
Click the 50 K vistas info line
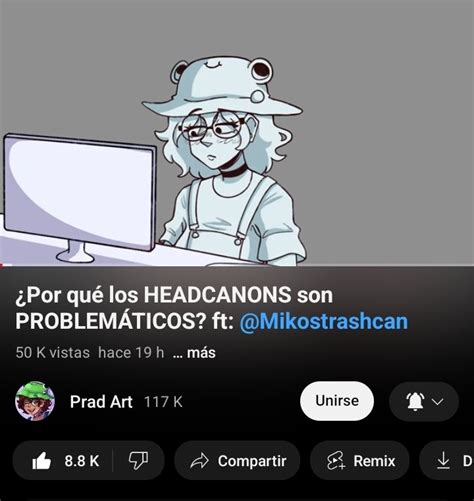tap(90, 353)
